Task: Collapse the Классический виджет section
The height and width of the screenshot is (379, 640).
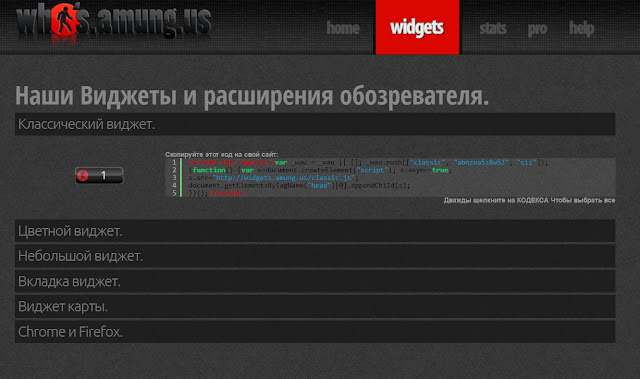Action: [315, 124]
